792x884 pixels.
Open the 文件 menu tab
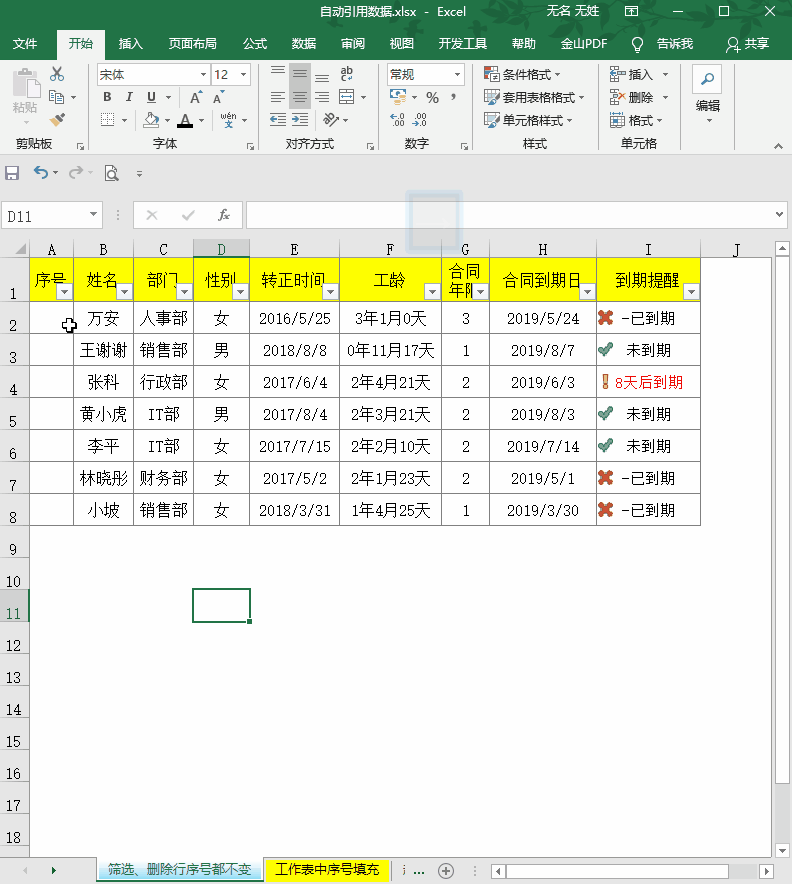pyautogui.click(x=25, y=44)
